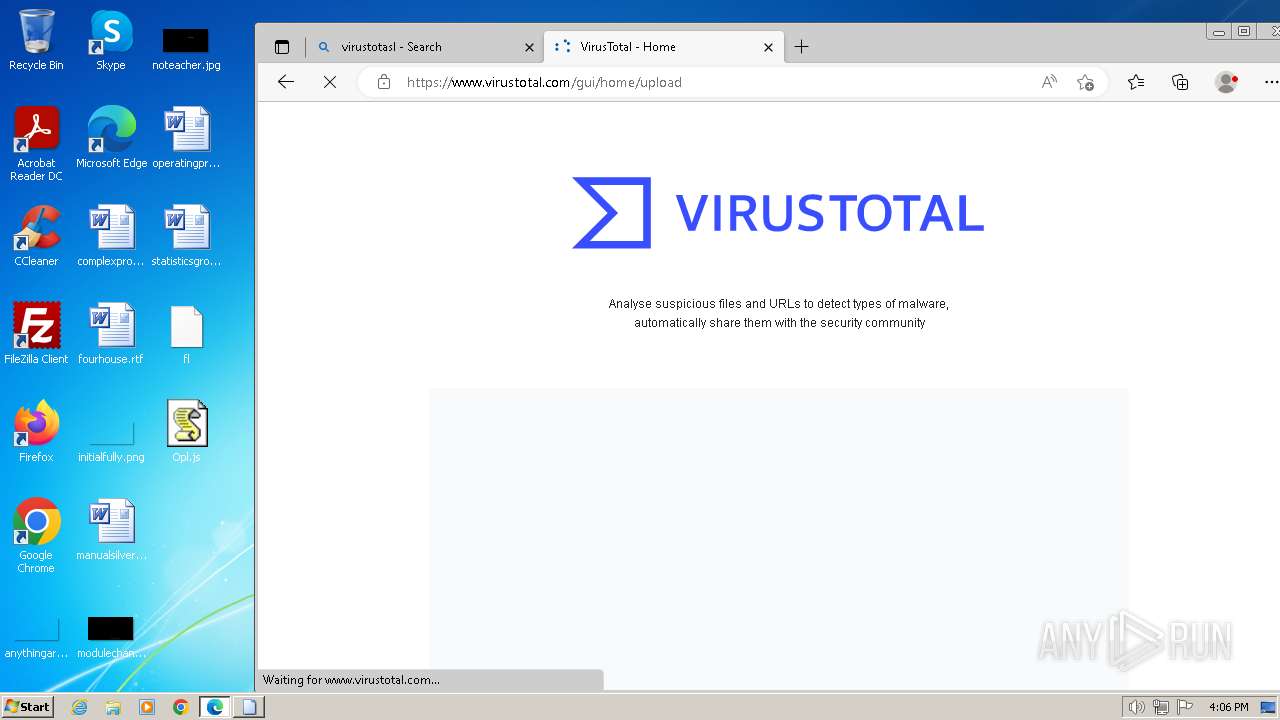
Task: Switch to the 'virustotasl - Search' tab
Action: coord(426,47)
